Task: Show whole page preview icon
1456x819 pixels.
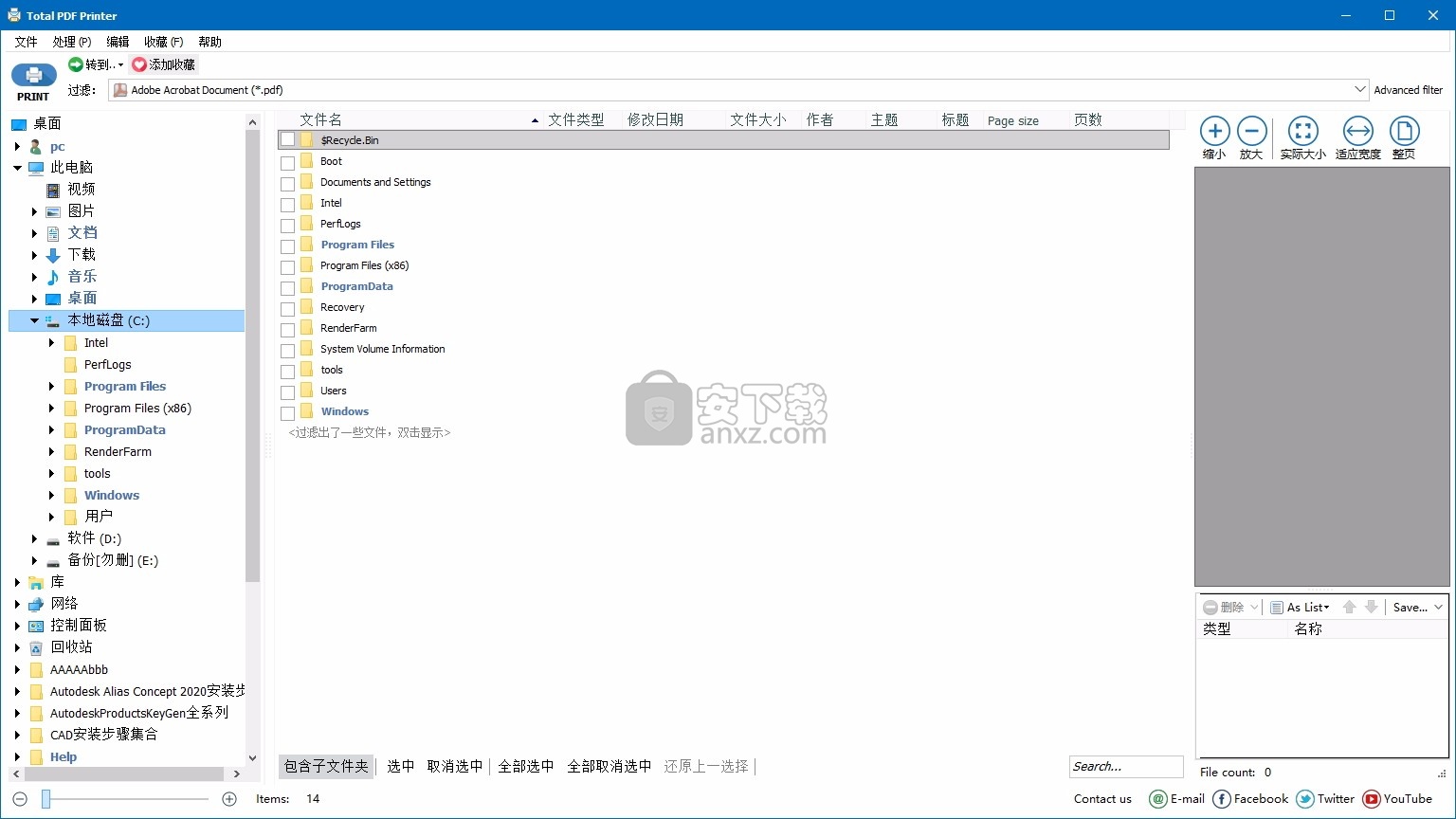Action: [1404, 131]
